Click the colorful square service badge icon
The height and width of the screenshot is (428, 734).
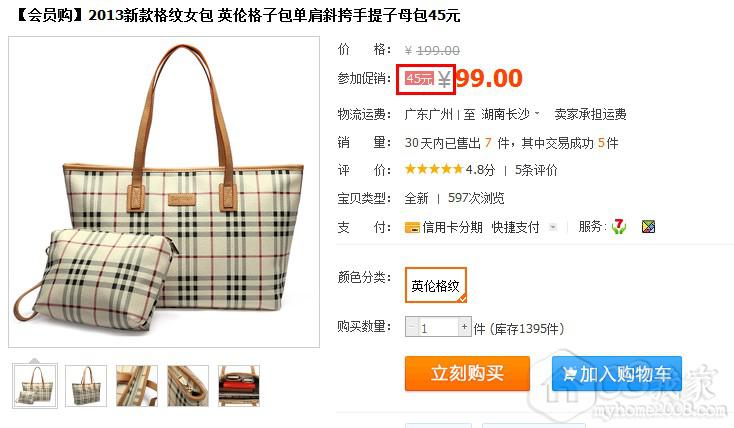648,227
